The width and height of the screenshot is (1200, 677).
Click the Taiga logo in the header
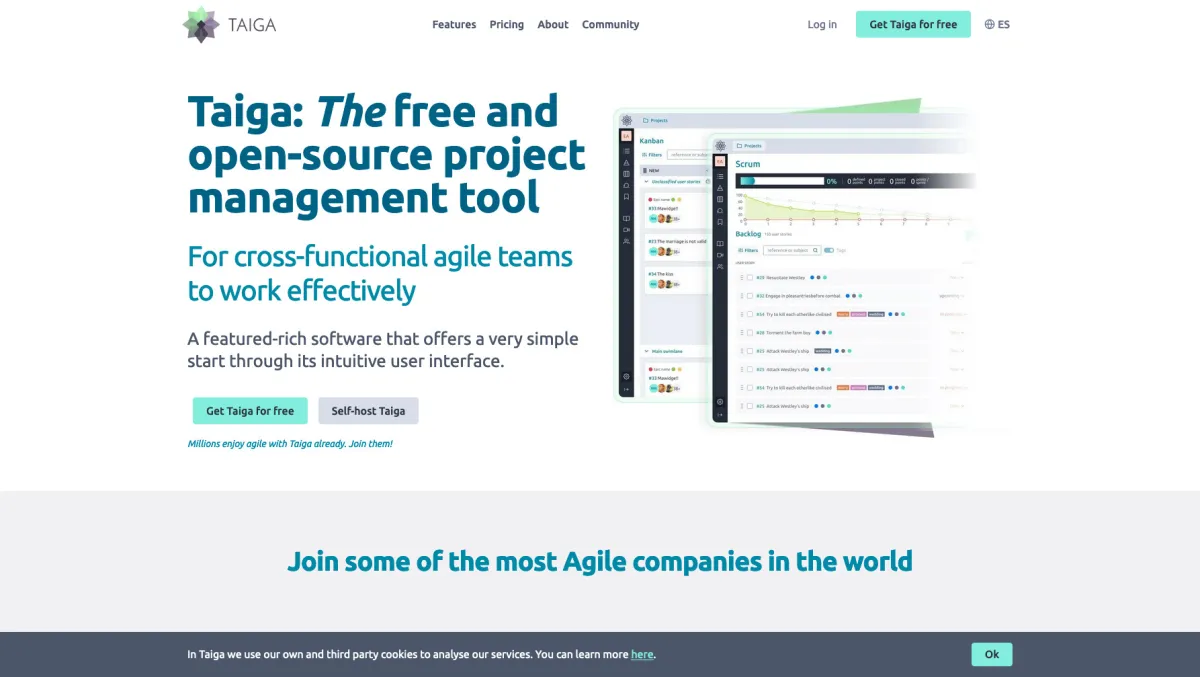[x=229, y=24]
